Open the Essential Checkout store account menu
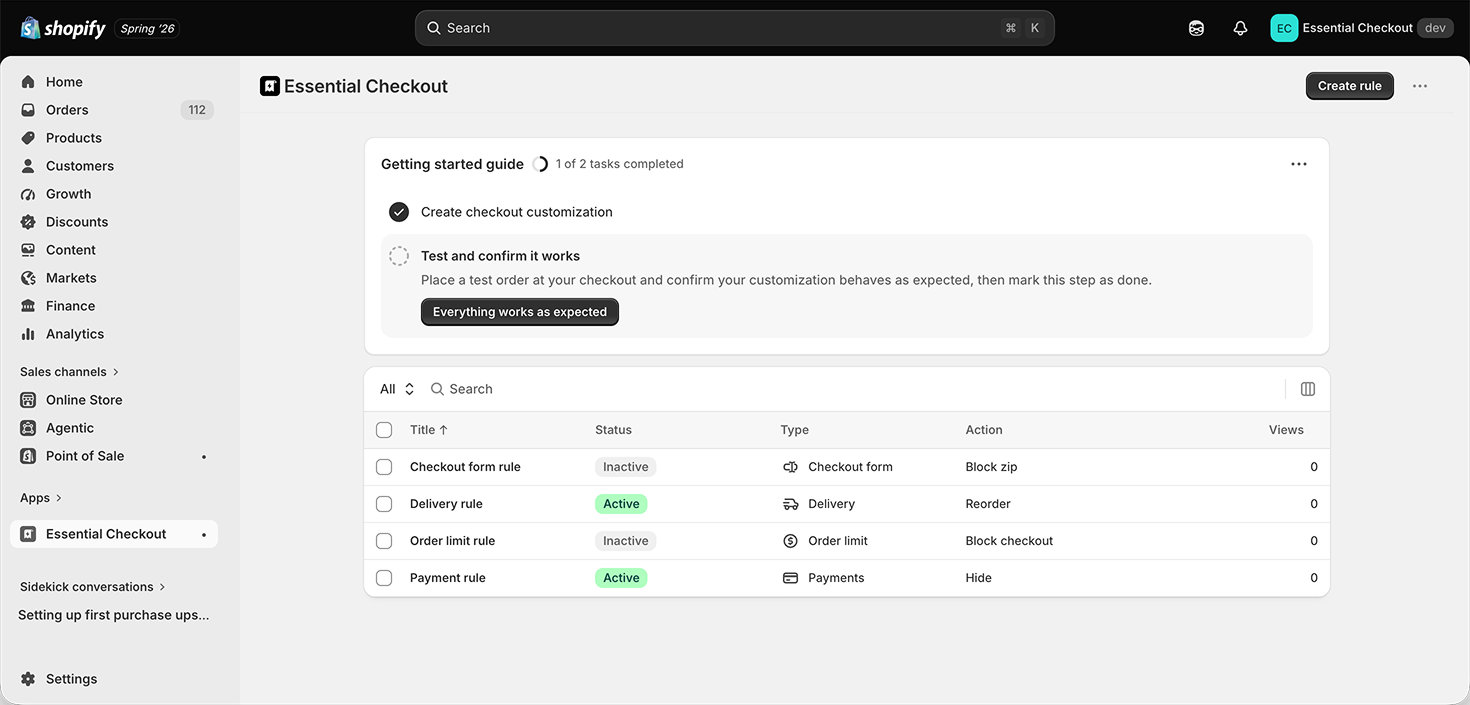 click(x=1362, y=28)
